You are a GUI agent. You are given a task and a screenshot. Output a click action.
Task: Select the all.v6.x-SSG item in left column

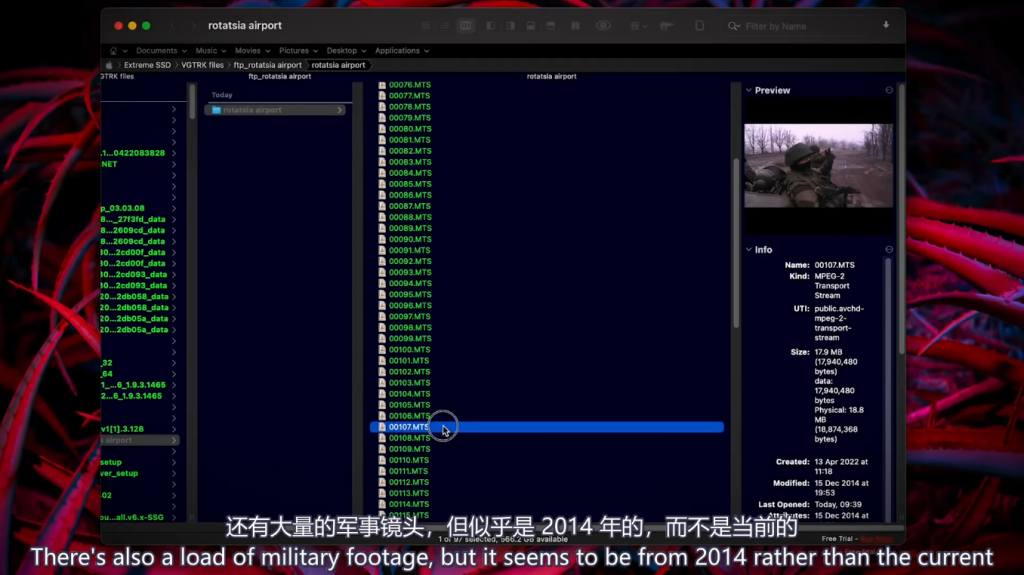[x=133, y=517]
